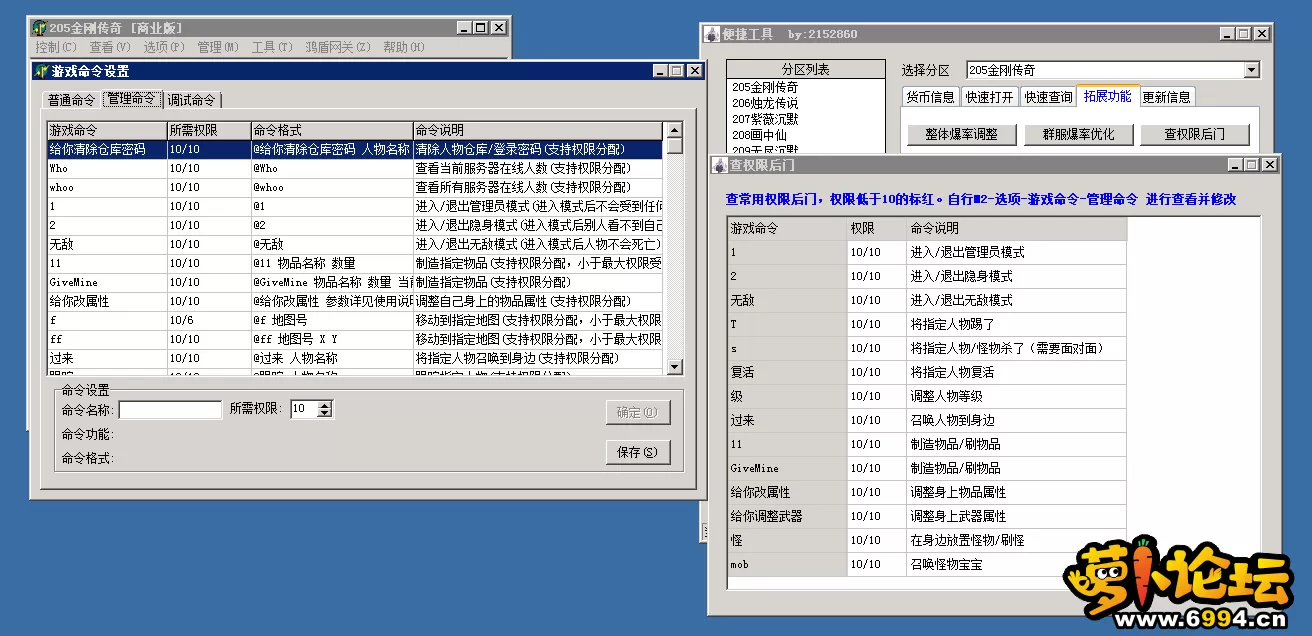Open the 更新信息 tab
The image size is (1312, 636).
[1167, 97]
